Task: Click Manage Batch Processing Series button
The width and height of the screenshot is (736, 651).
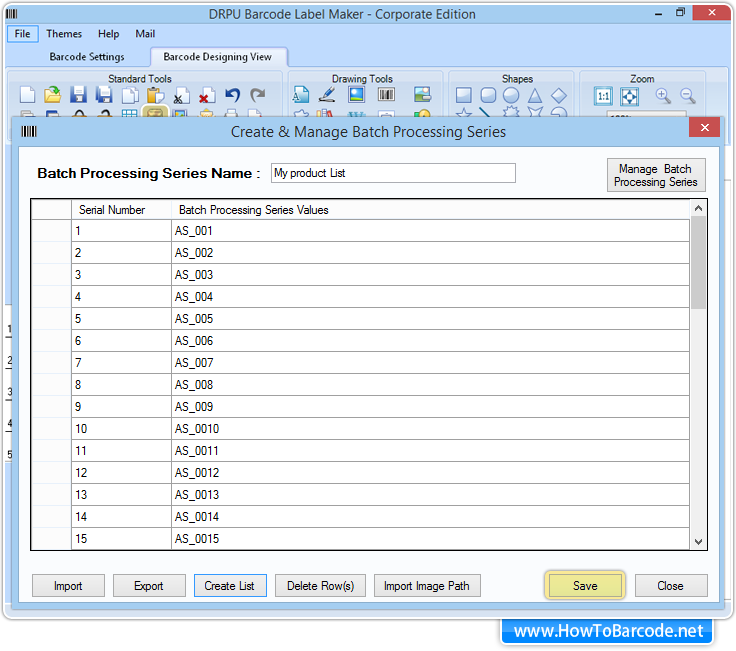Action: (x=655, y=175)
